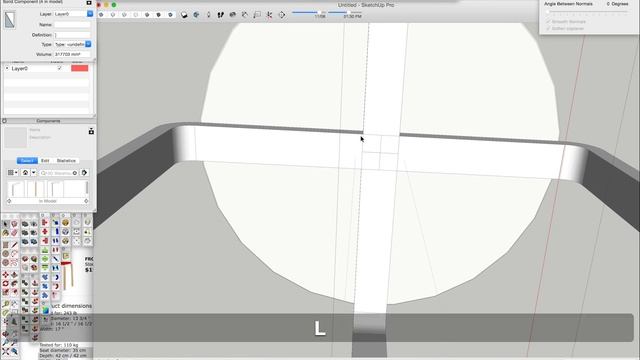Activate the Walk footprints tool
The height and width of the screenshot is (360, 640).
220,15
